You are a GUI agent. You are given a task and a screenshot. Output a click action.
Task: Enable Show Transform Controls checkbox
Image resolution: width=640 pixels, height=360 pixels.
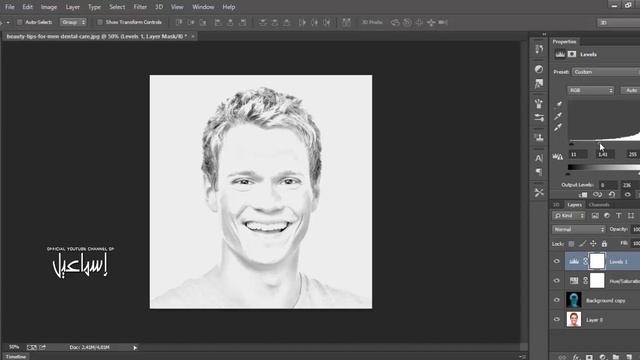pos(100,22)
